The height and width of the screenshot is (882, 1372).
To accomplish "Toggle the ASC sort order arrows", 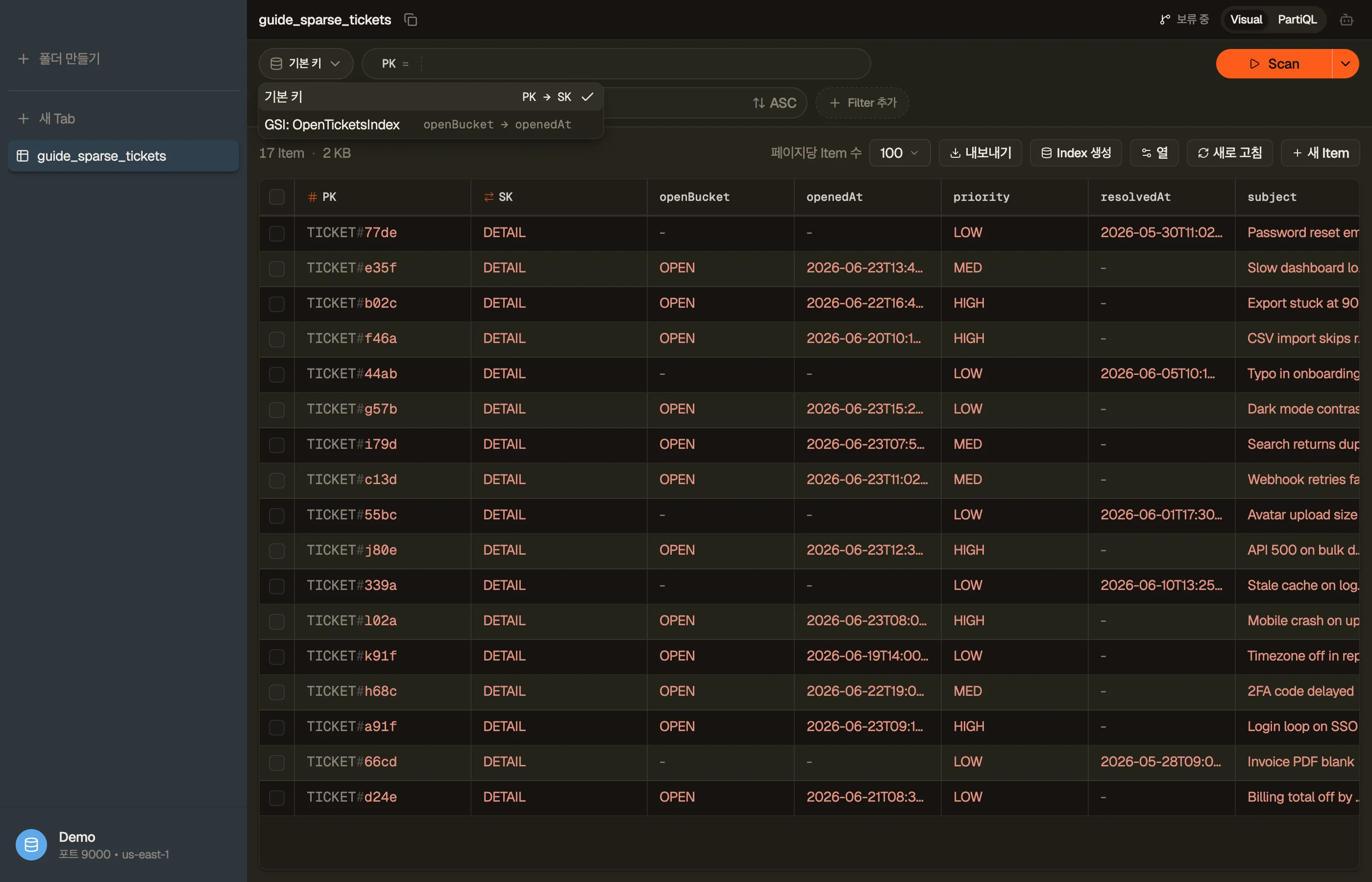I will [x=759, y=103].
